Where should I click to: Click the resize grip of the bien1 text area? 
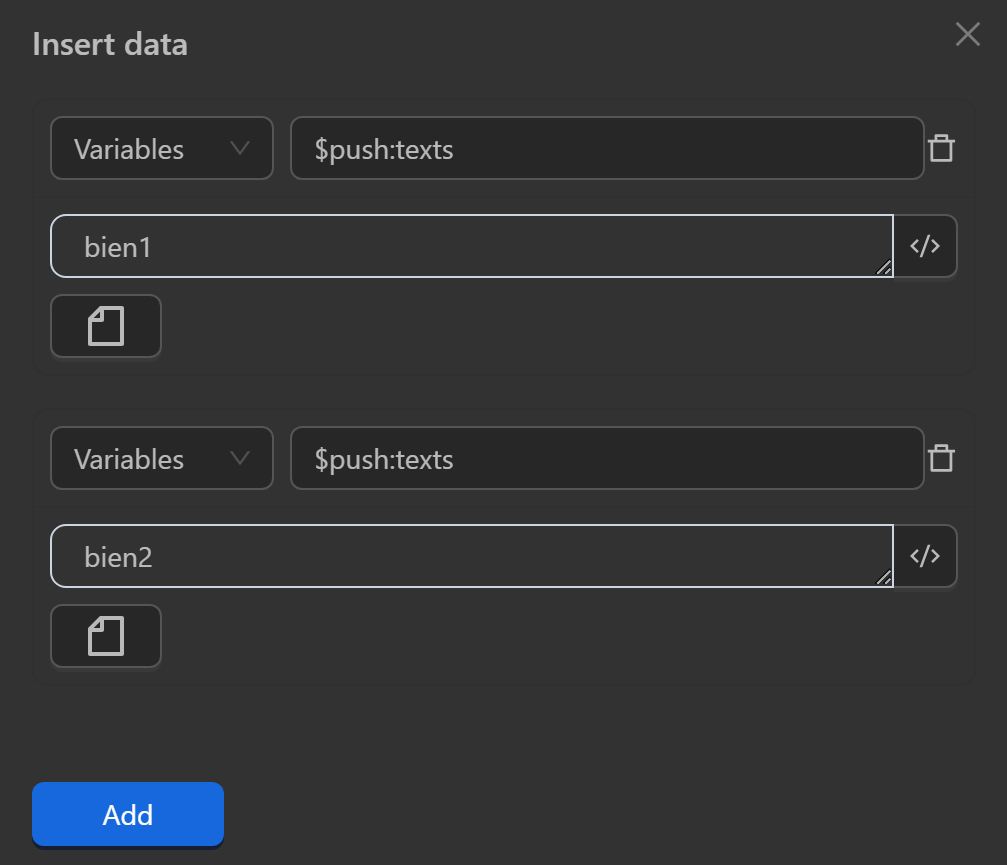[884, 266]
